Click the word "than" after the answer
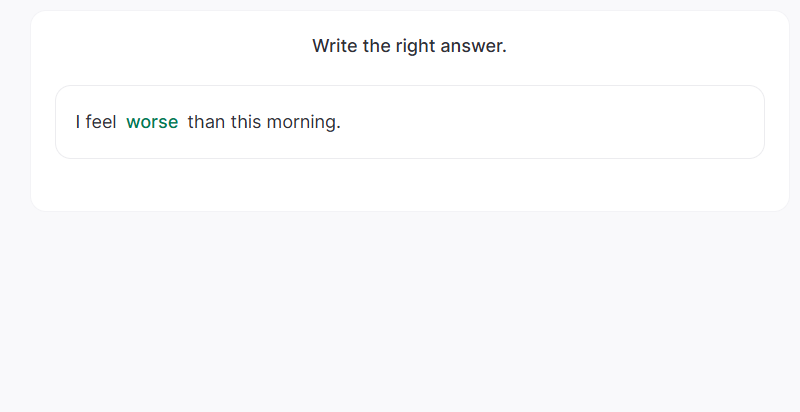 click(206, 122)
